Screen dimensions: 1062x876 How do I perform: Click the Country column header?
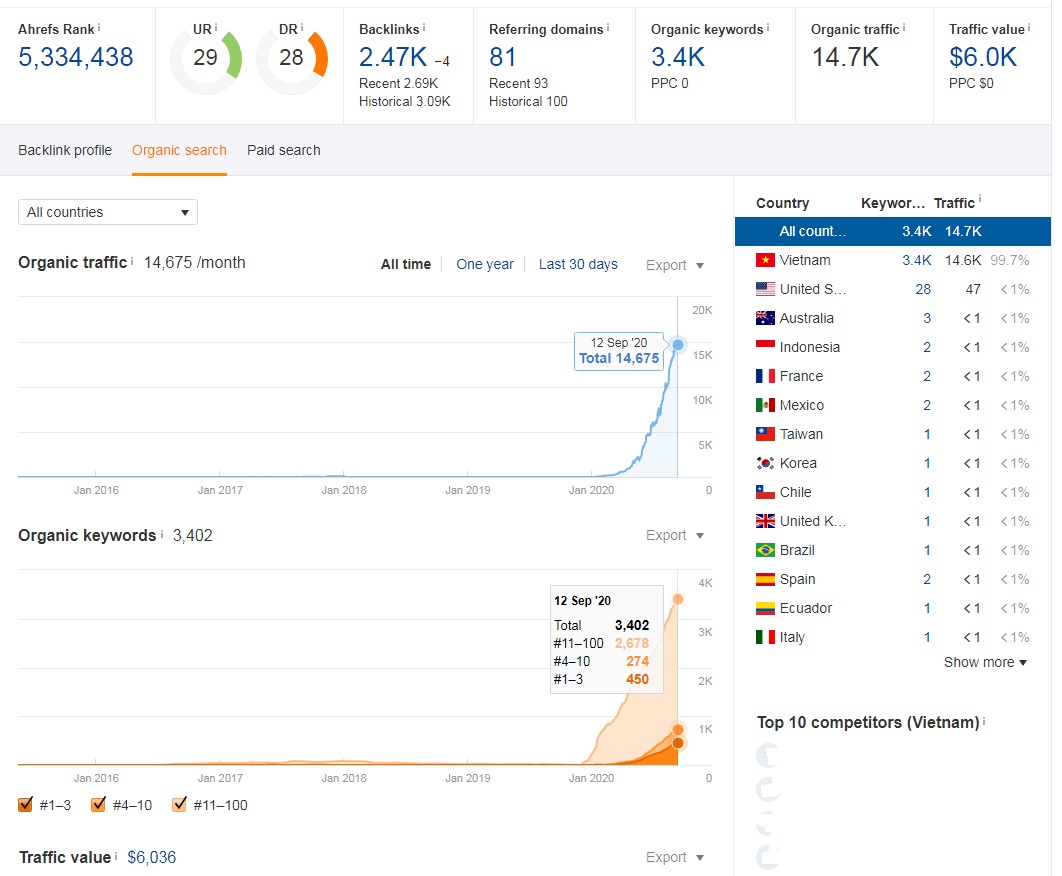pyautogui.click(x=782, y=203)
